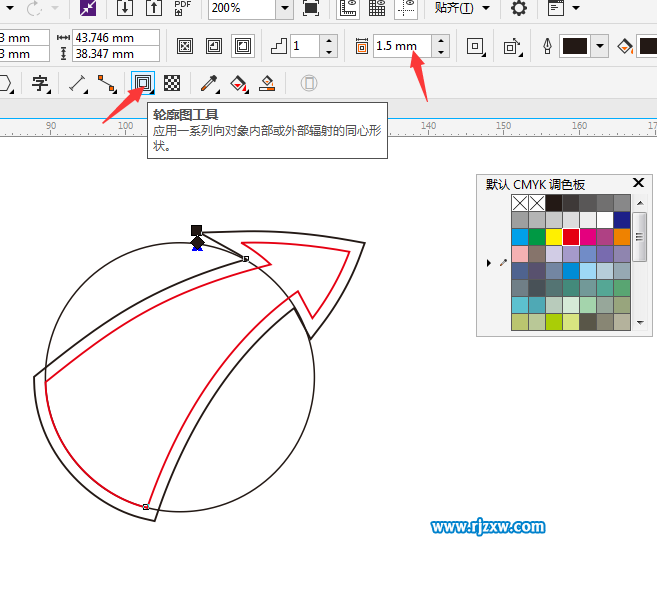Expand the 贴齐(T) snap-to dropdown
Screen dimensions: 657x598
pyautogui.click(x=486, y=8)
